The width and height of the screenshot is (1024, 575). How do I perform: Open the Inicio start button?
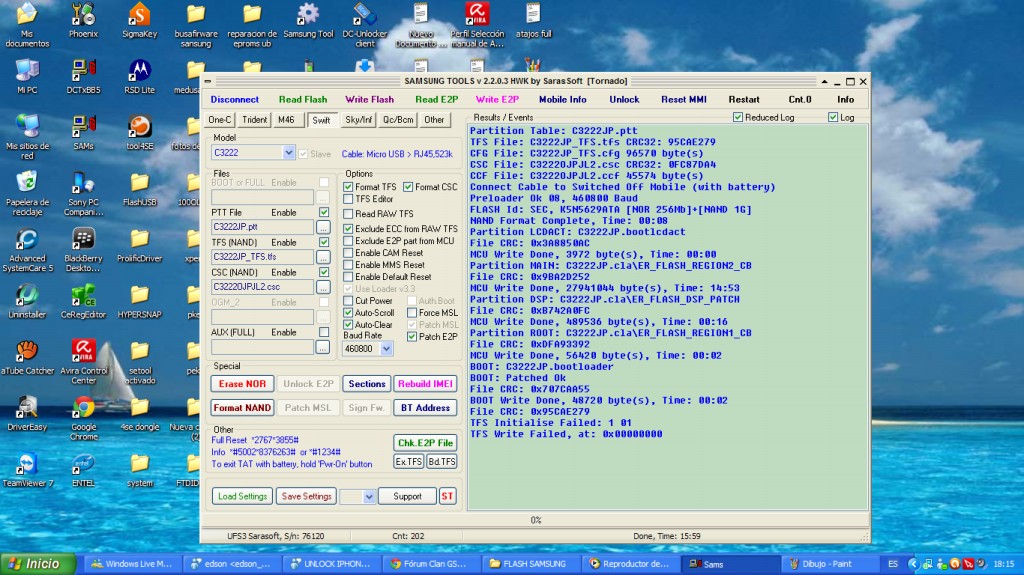coord(37,564)
